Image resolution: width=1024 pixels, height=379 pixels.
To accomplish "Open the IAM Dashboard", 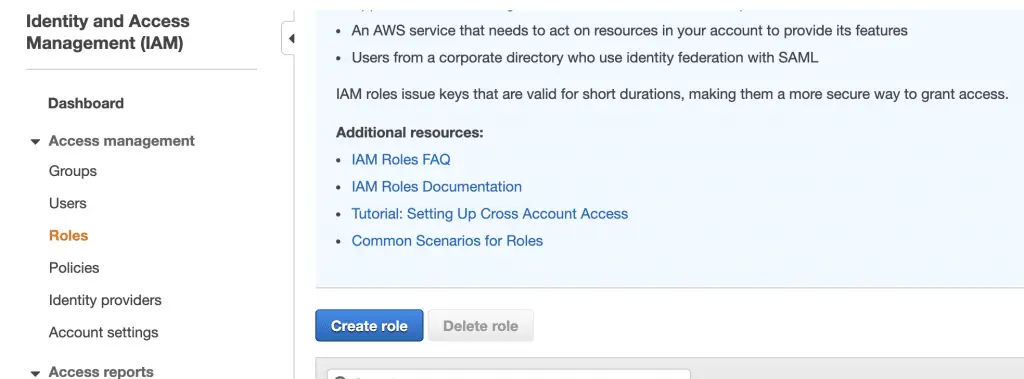I will click(x=86, y=103).
